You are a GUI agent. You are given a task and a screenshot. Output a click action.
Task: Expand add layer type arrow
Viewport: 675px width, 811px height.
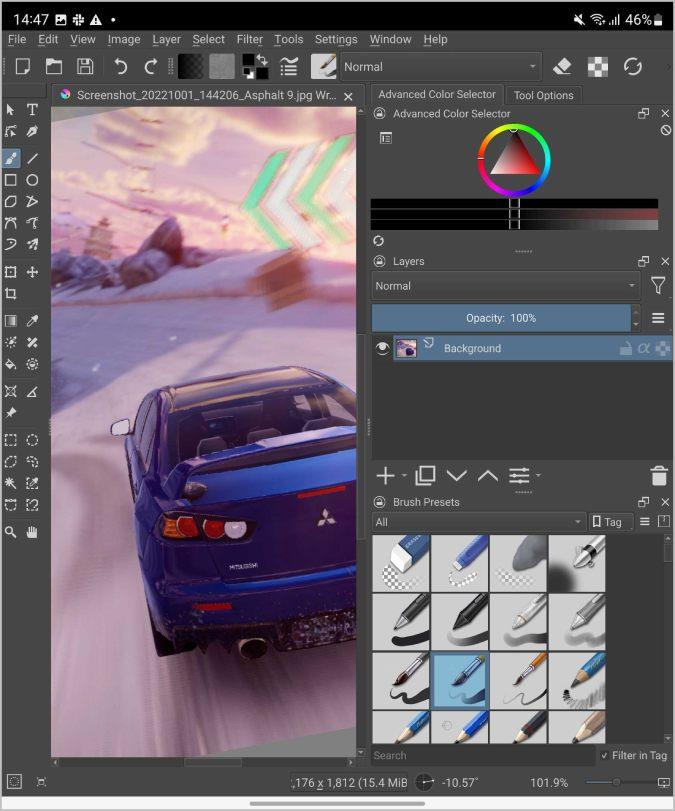[x=404, y=475]
